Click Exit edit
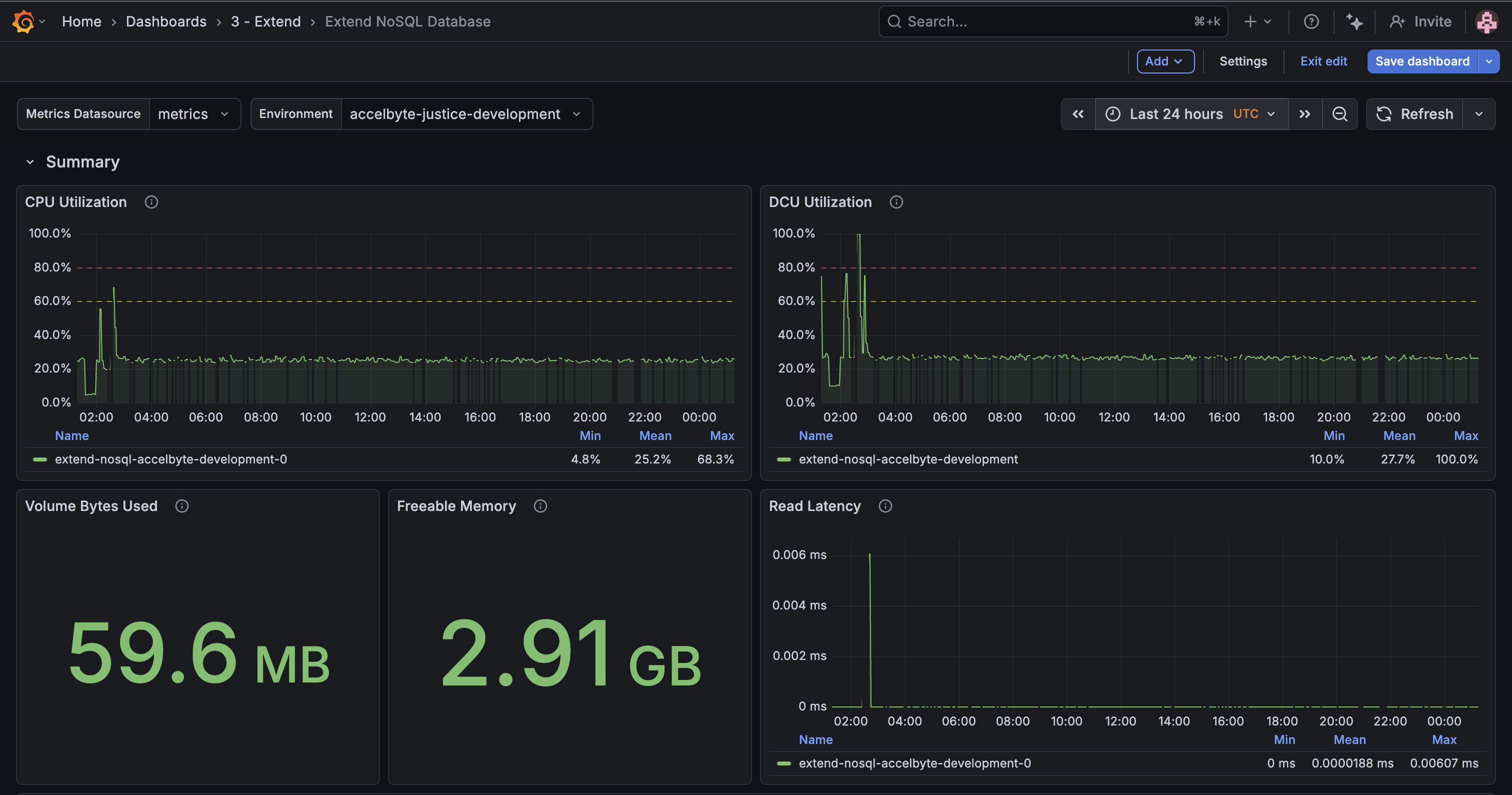Viewport: 1512px width, 795px height. click(x=1323, y=61)
